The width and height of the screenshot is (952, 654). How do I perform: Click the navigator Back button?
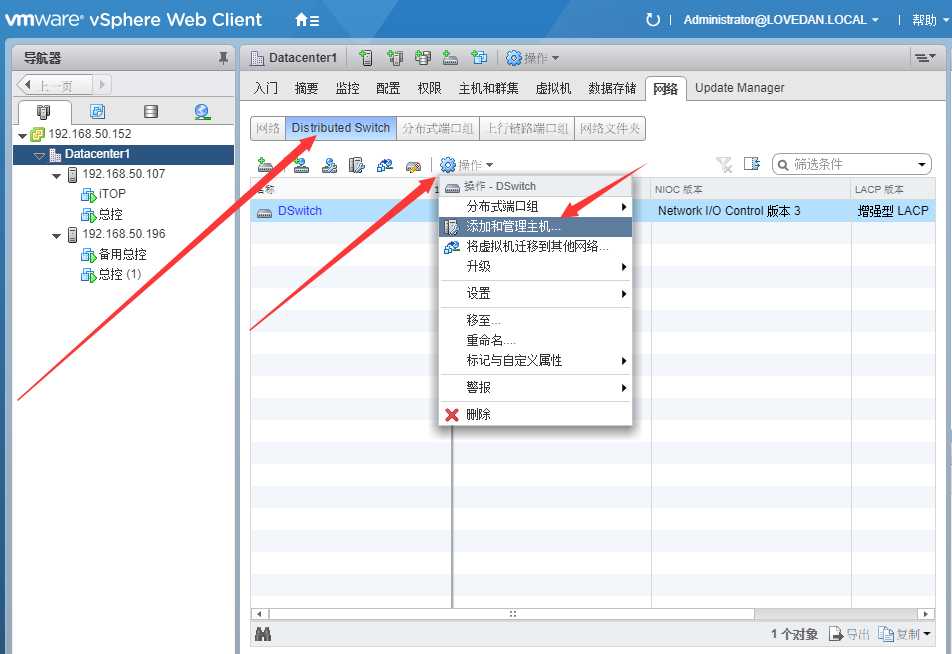coord(55,84)
